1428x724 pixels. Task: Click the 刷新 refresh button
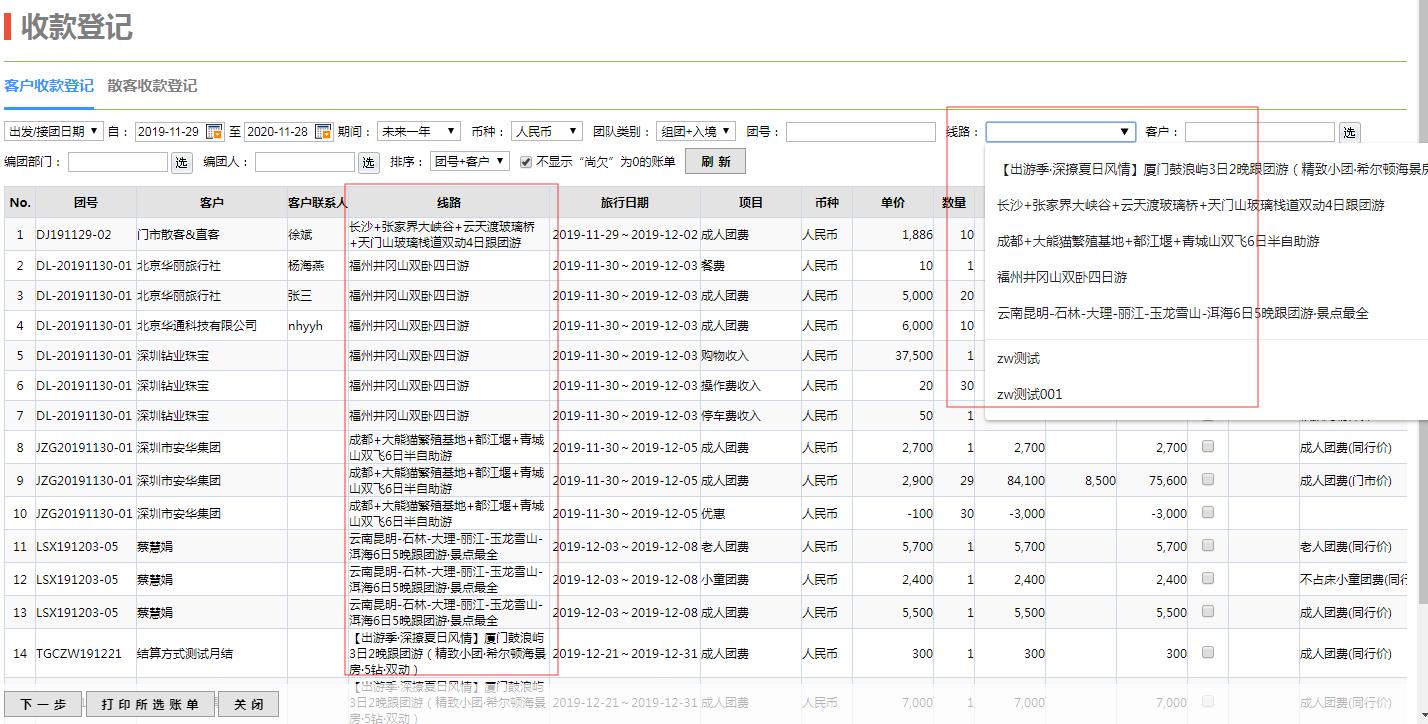pos(715,162)
